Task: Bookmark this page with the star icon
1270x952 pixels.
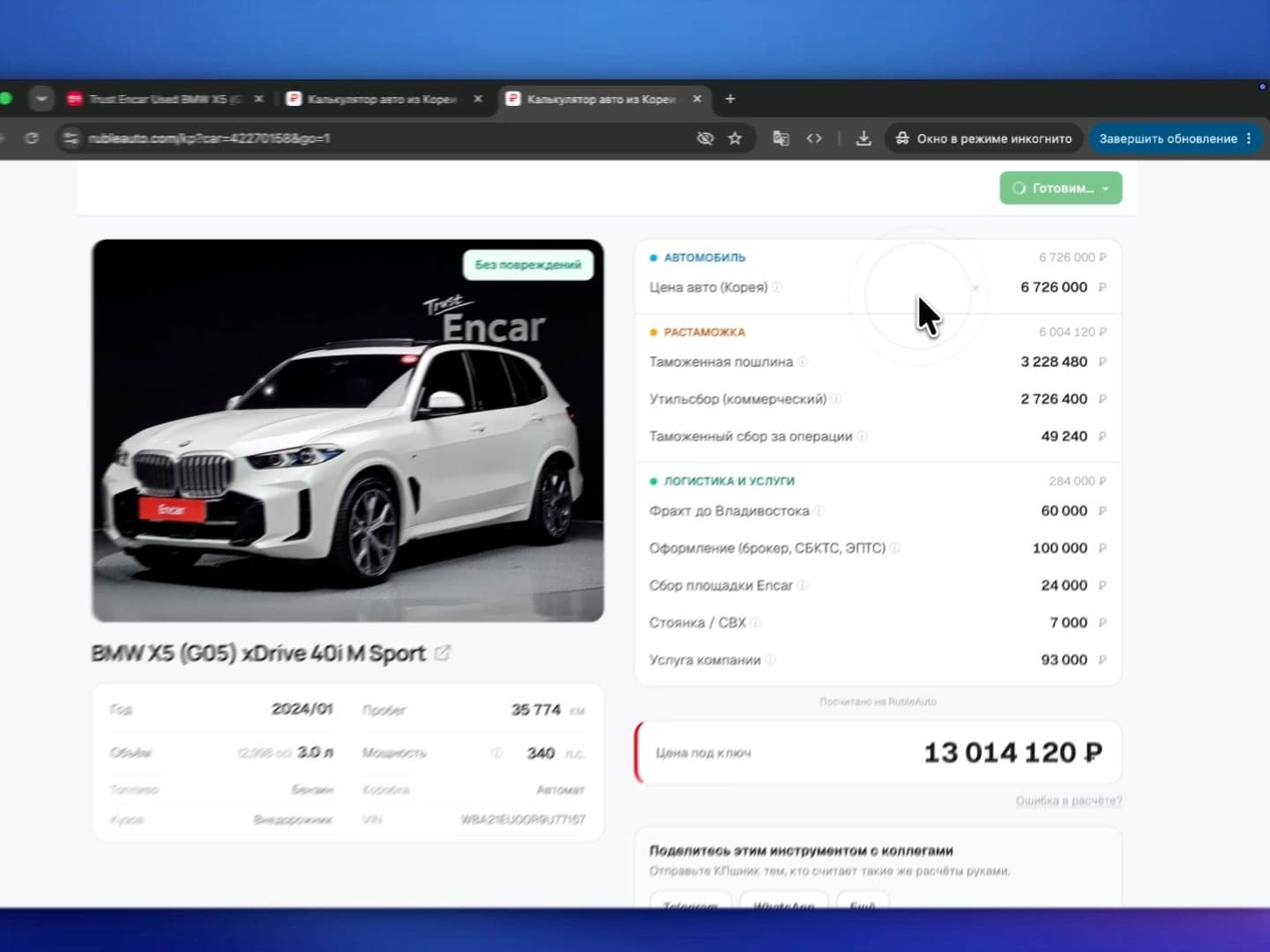Action: click(735, 138)
